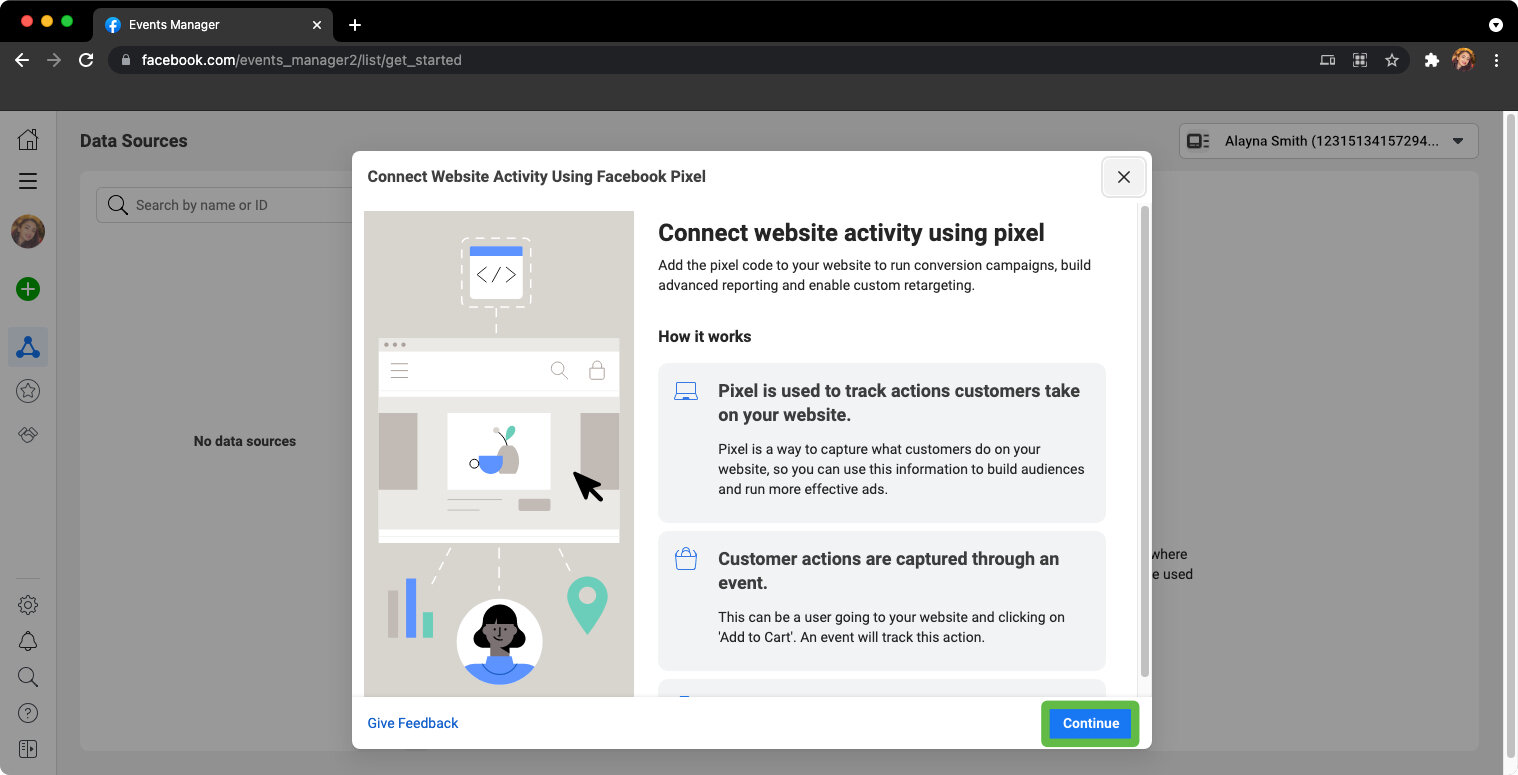Click the address bar URL
Screen dimensions: 1518x775
[x=301, y=60]
